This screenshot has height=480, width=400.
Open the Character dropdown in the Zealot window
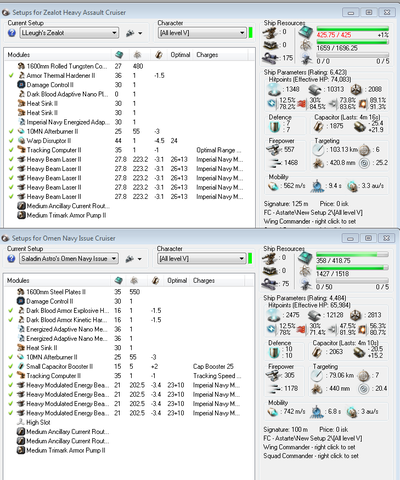click(x=202, y=33)
